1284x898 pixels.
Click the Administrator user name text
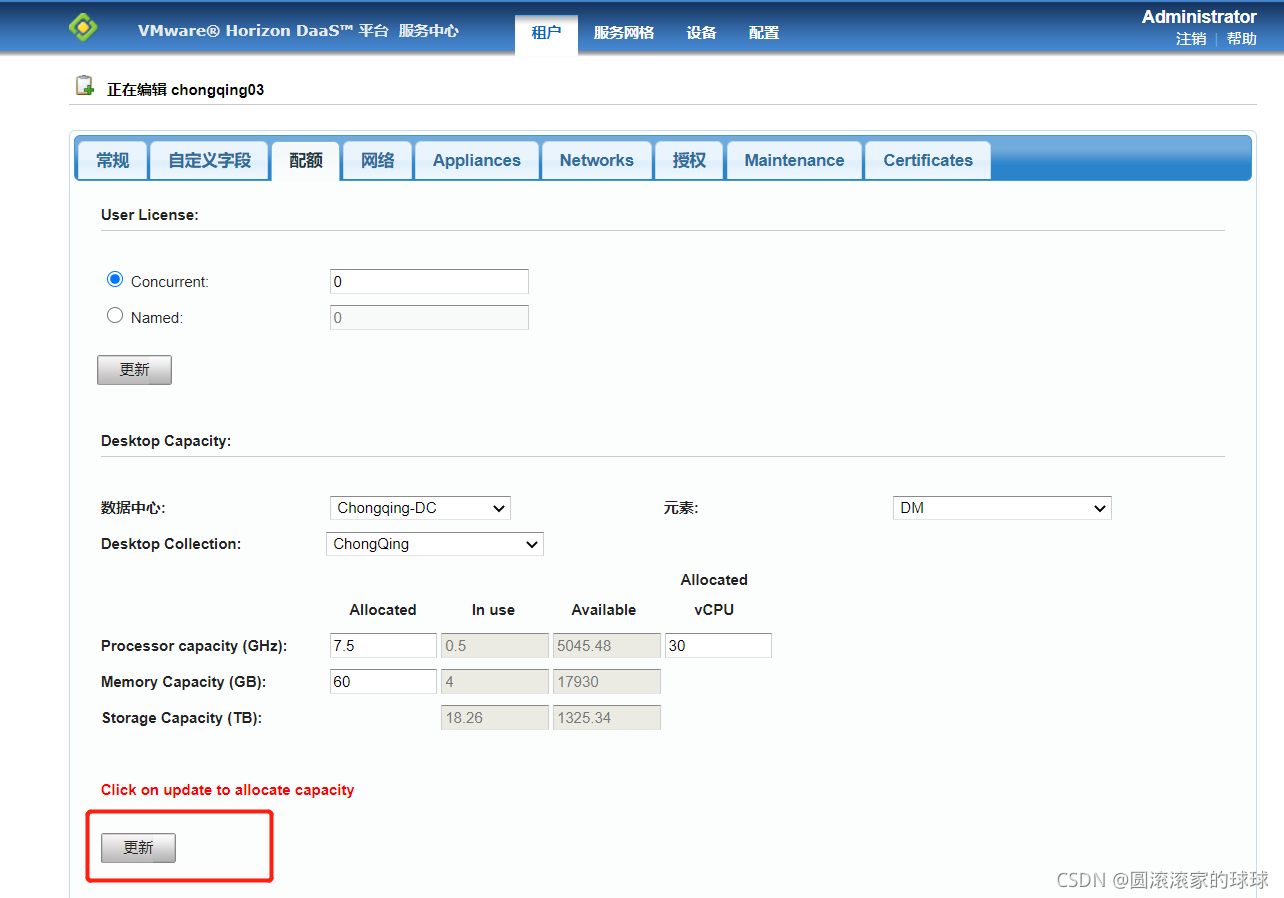1199,16
